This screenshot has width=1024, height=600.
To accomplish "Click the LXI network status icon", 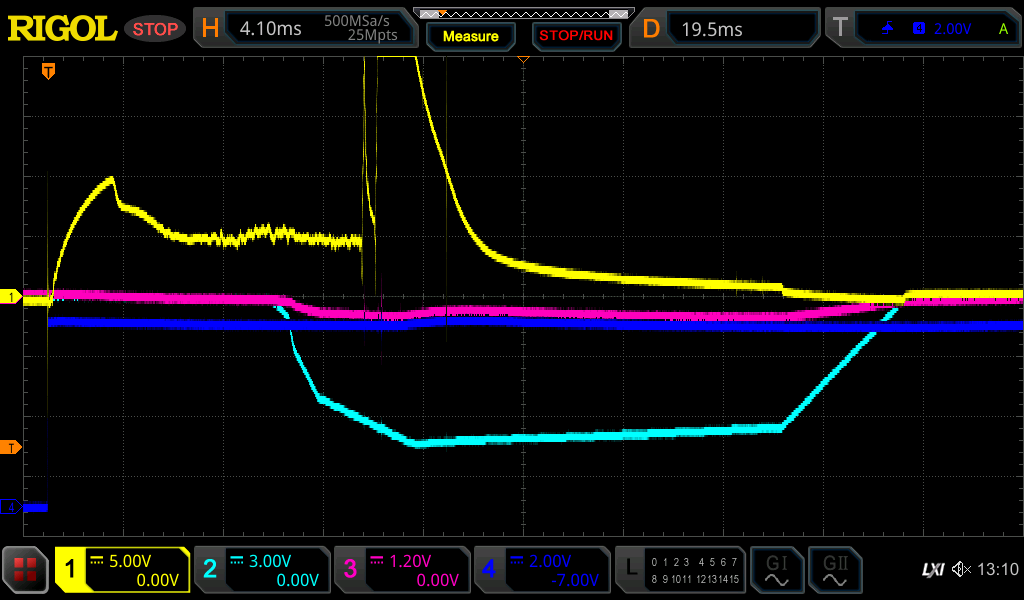I will coord(932,570).
